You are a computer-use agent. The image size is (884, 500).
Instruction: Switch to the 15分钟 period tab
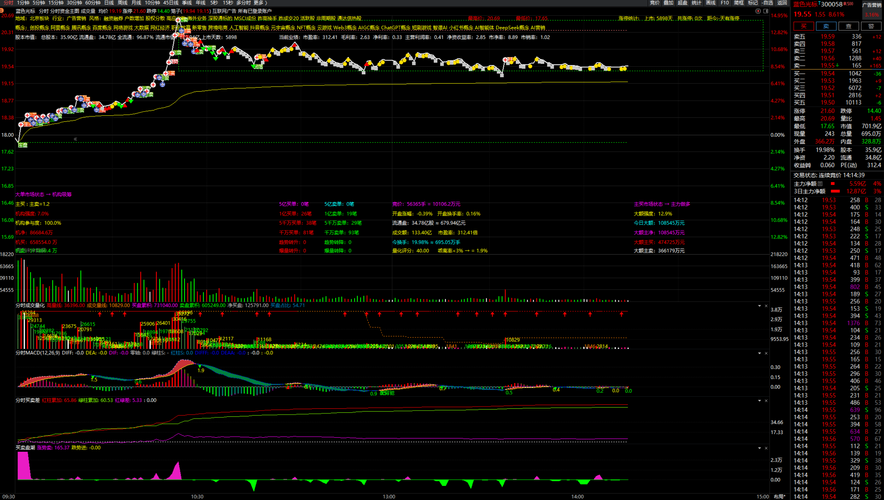[56, 3]
